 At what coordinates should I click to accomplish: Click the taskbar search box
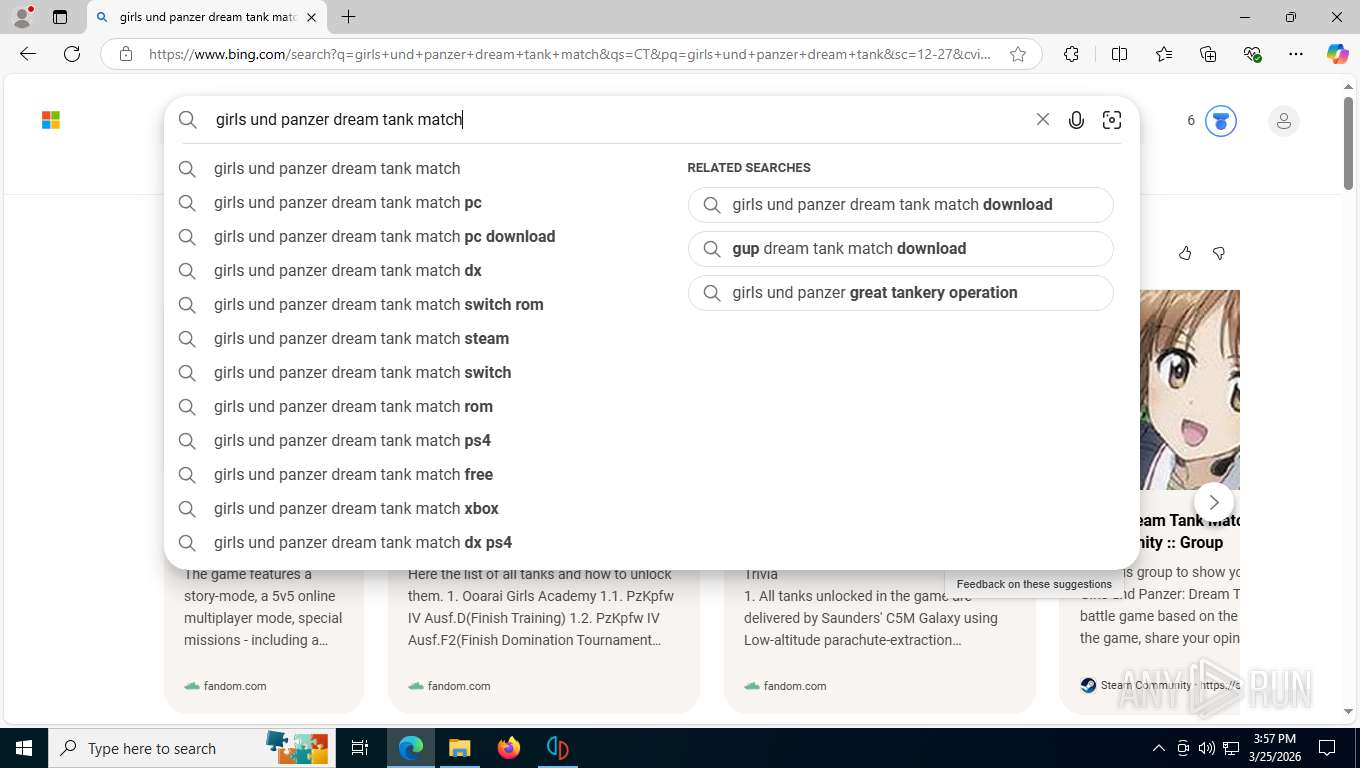tap(190, 748)
